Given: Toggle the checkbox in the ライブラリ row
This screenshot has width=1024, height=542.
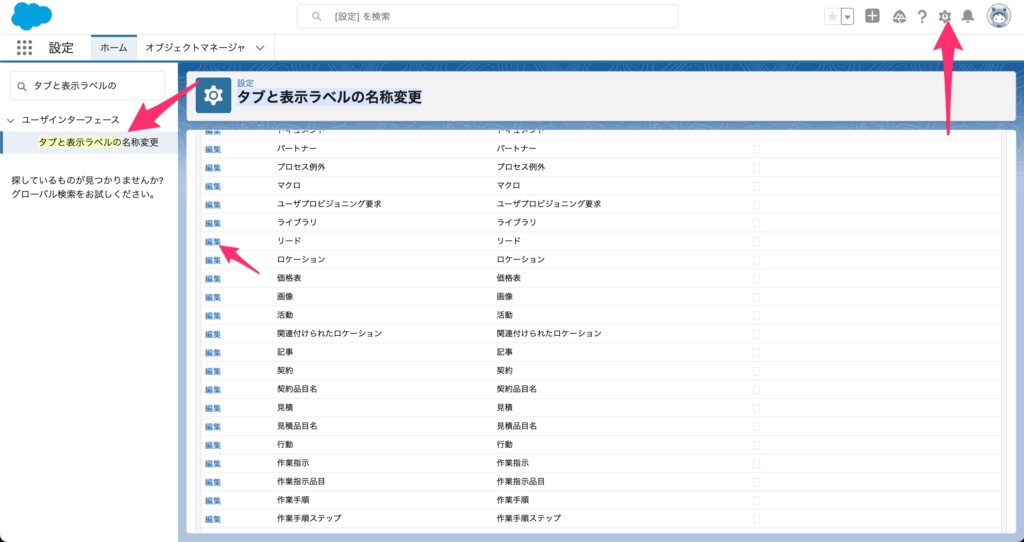Looking at the screenshot, I should 756,223.
